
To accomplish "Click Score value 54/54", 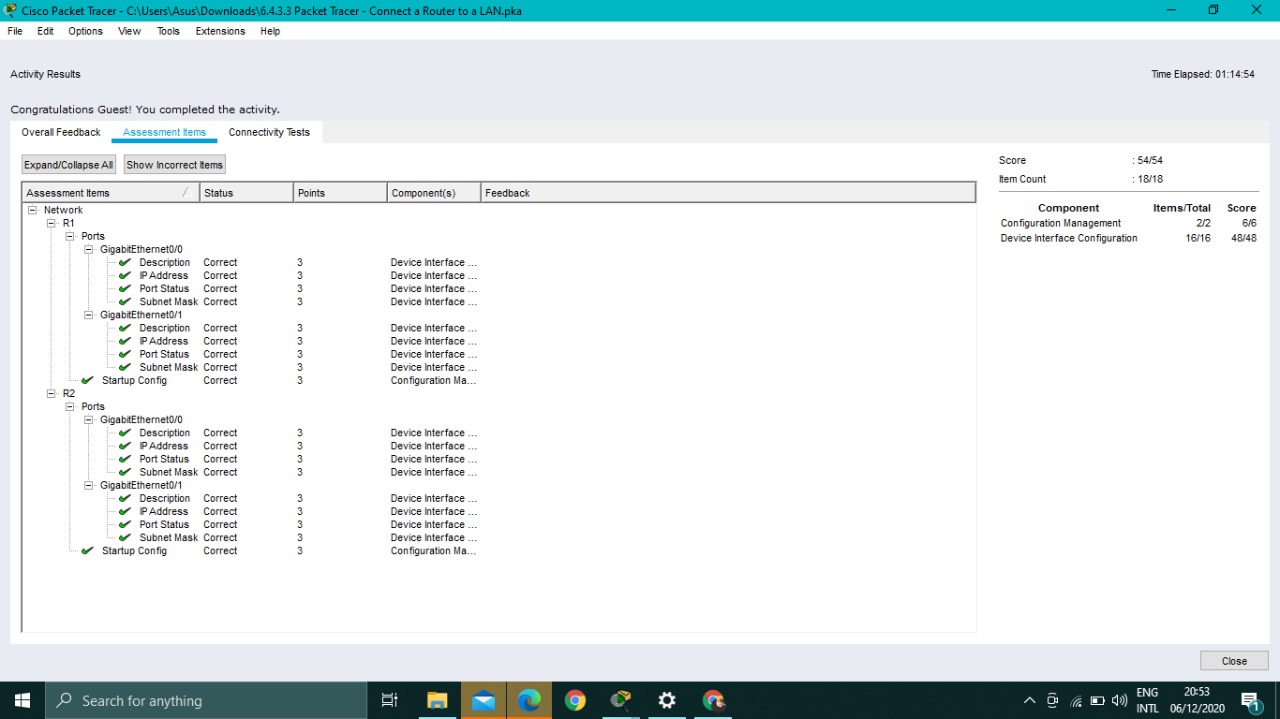I will pos(1148,160).
